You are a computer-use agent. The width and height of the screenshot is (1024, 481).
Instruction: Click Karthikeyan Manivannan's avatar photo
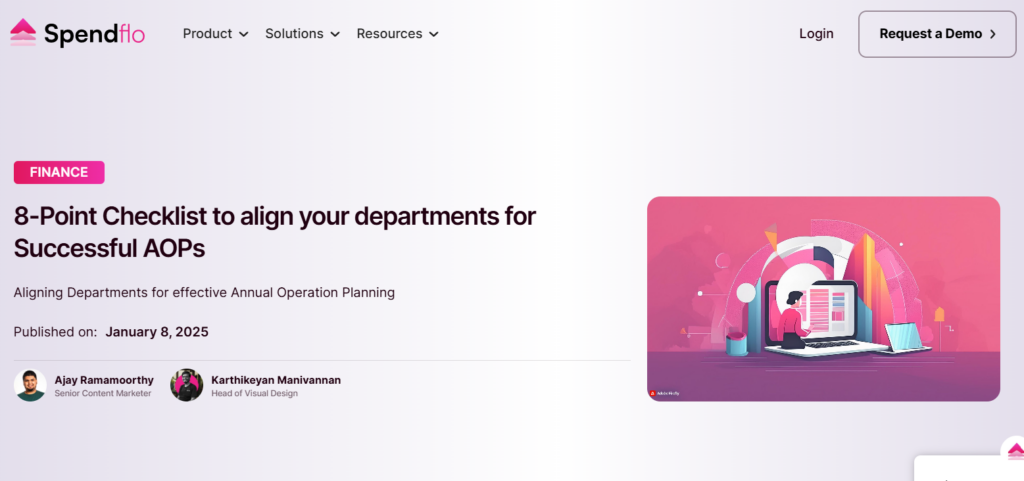tap(187, 385)
